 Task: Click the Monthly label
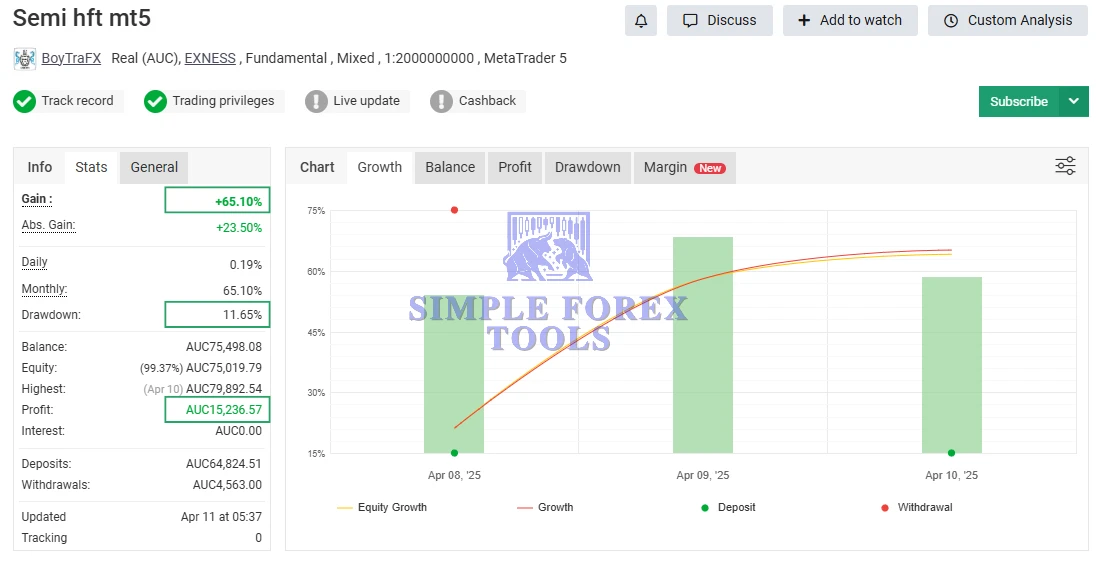coord(44,289)
